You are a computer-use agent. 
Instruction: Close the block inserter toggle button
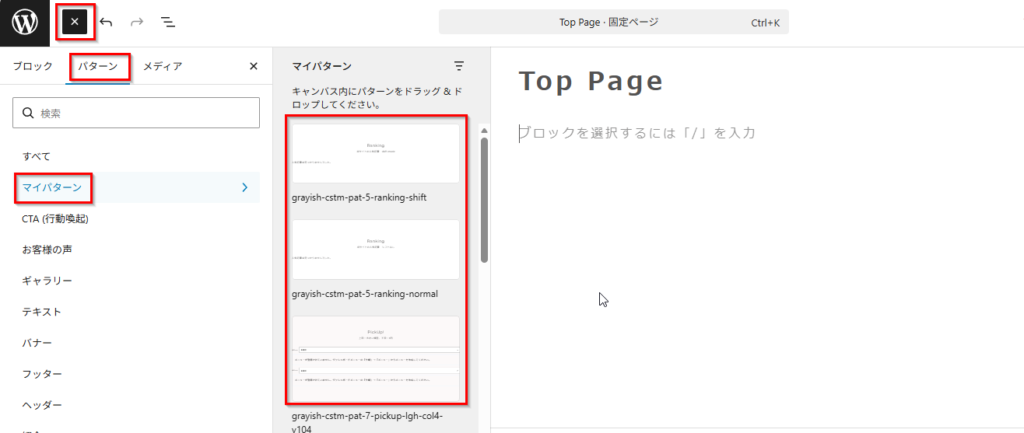(75, 22)
